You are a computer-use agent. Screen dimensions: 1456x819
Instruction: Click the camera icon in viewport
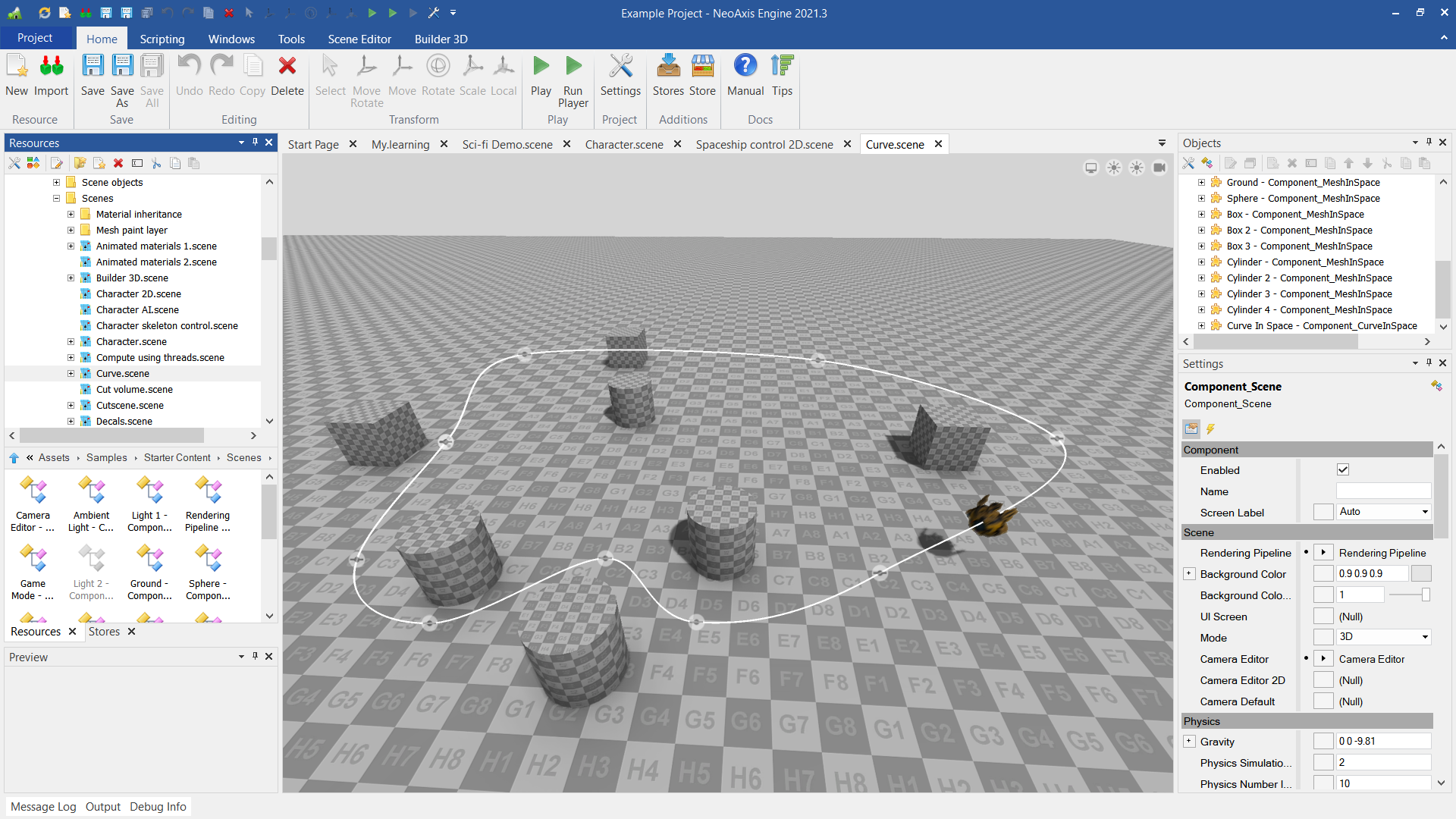[x=1159, y=168]
